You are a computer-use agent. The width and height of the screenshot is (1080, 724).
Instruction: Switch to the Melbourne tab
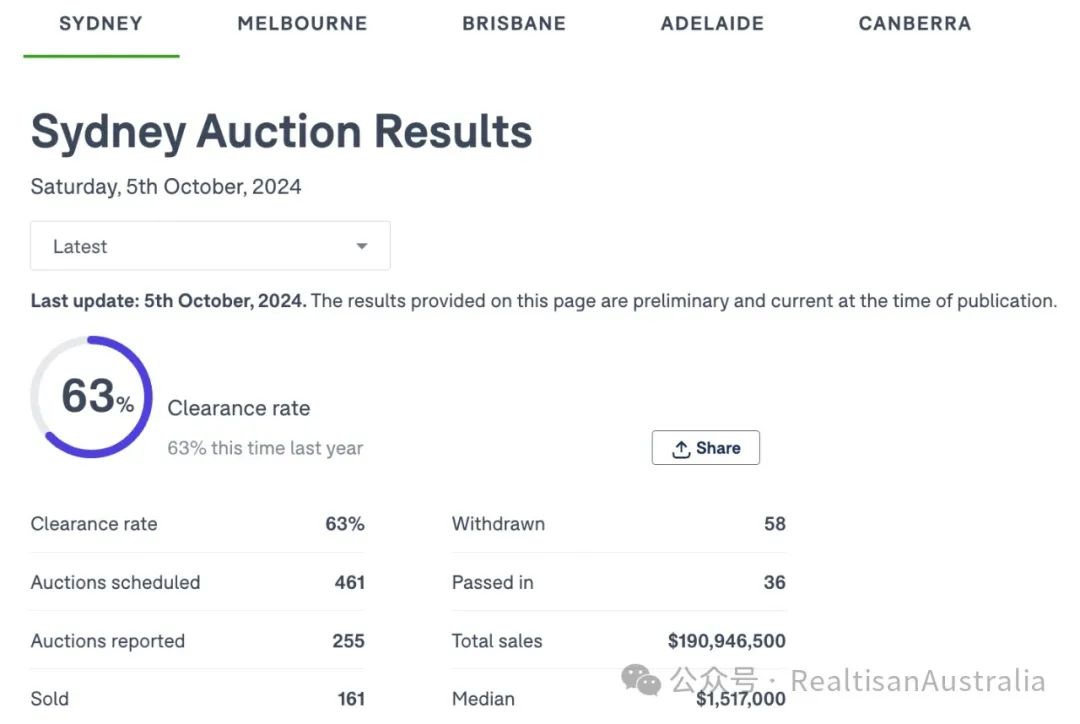[x=302, y=23]
